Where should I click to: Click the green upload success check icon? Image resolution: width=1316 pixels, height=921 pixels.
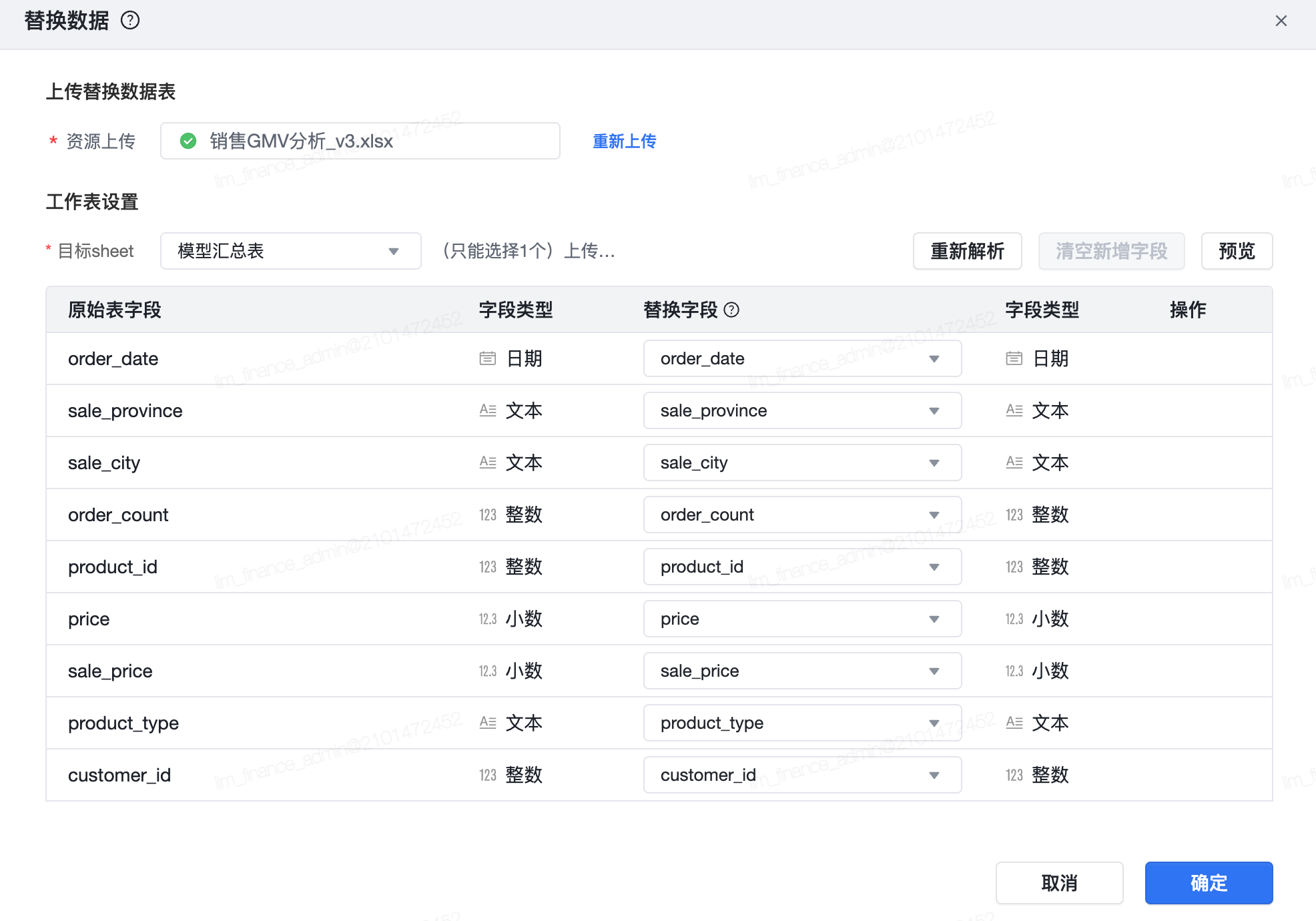[188, 141]
